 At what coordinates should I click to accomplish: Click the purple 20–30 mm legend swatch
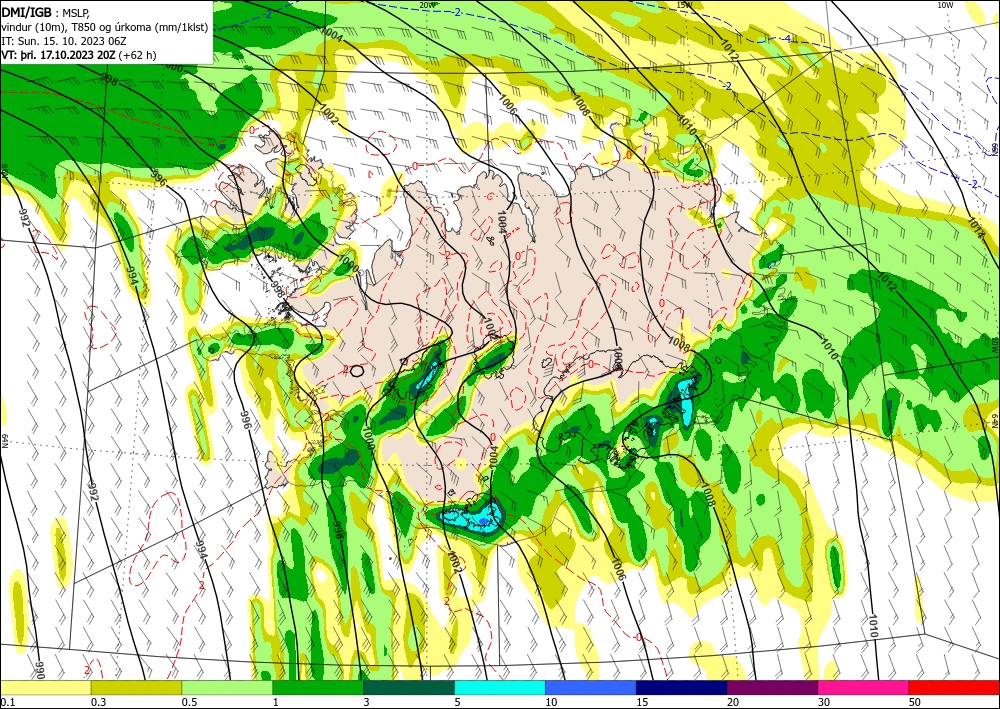[x=772, y=687]
